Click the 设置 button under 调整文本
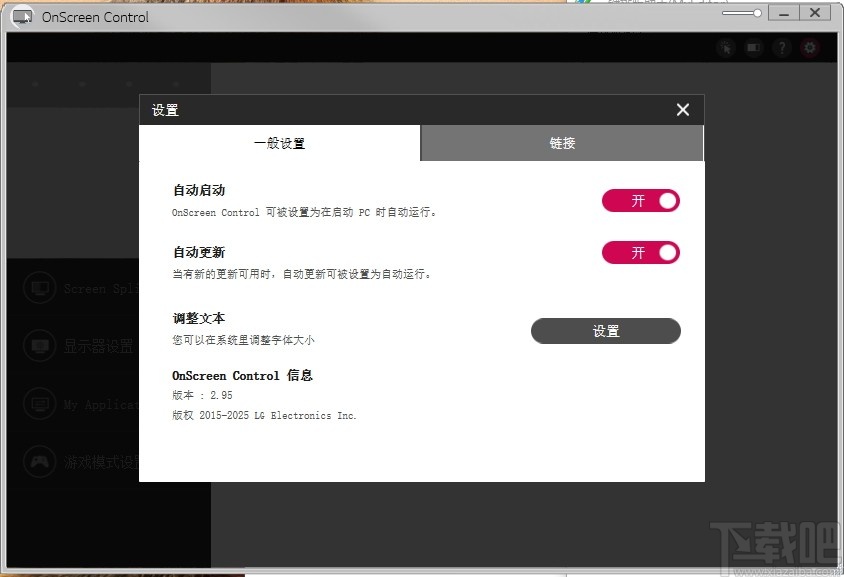The width and height of the screenshot is (844, 577). [606, 331]
